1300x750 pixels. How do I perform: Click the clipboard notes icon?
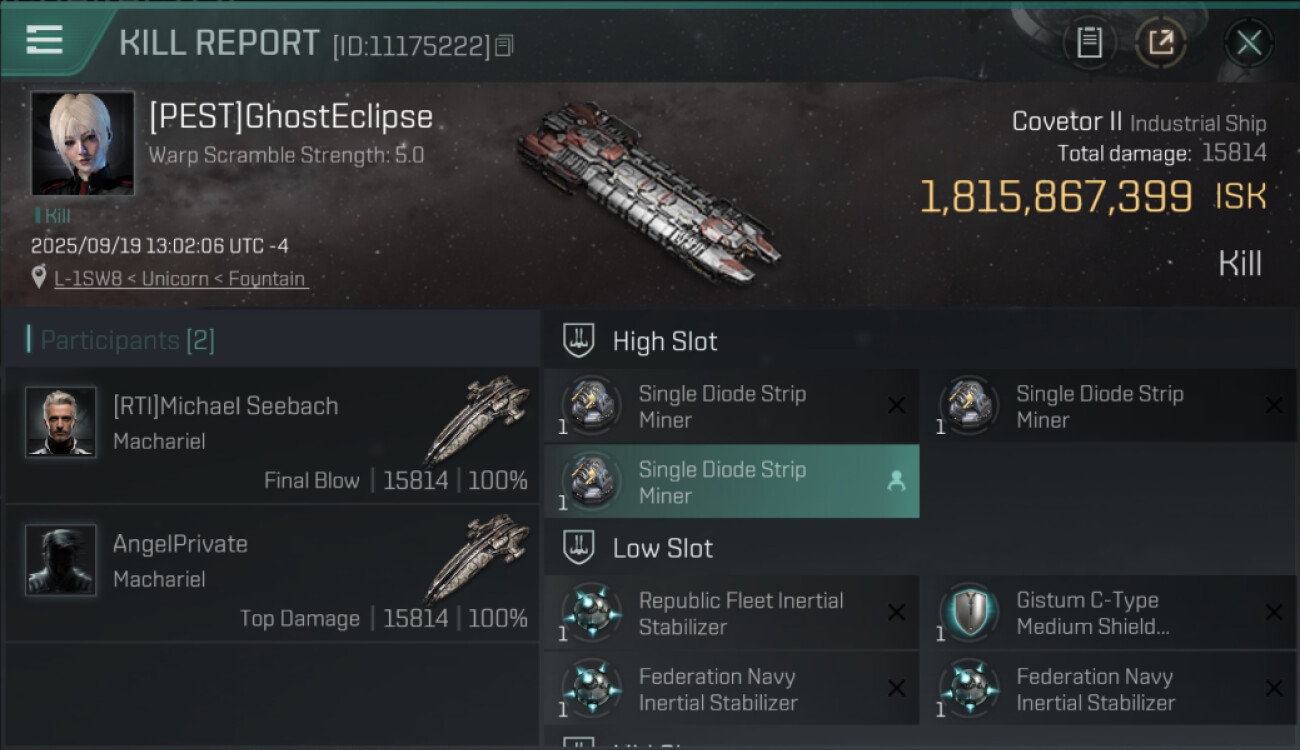click(1089, 43)
